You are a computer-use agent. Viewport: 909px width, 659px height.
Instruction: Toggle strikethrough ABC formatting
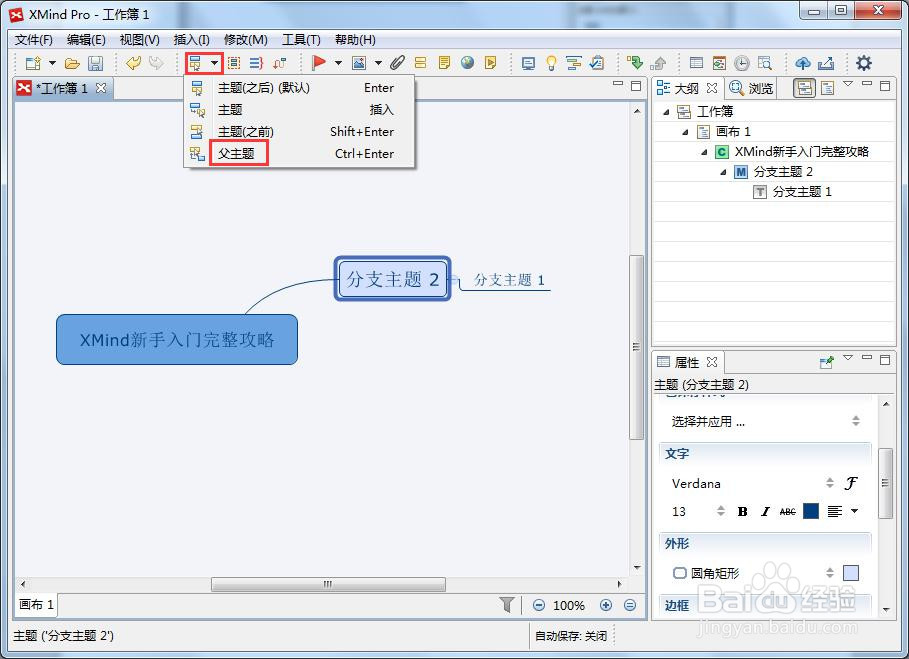tap(787, 511)
